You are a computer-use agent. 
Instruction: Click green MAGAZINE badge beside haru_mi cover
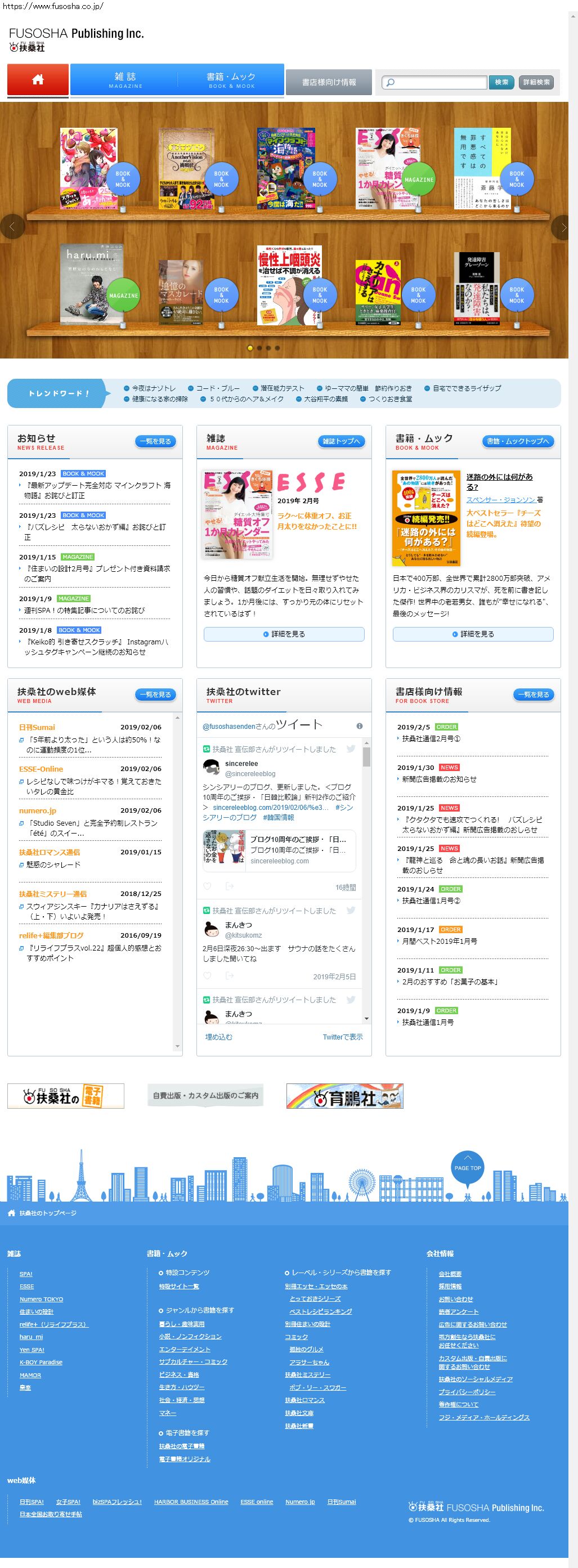[123, 295]
